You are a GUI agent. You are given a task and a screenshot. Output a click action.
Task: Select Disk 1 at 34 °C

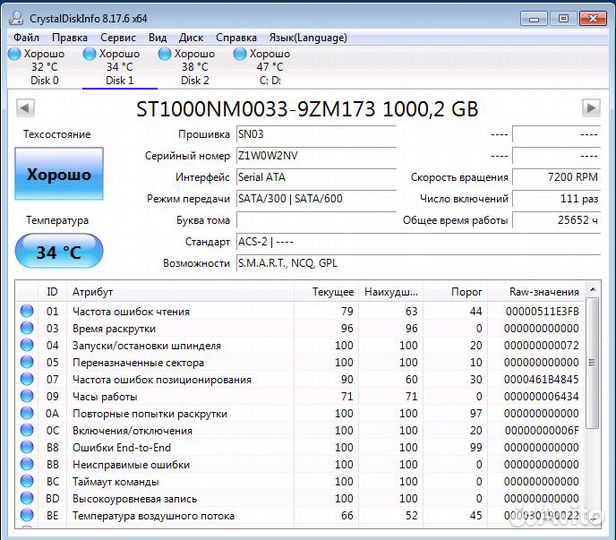[x=119, y=67]
